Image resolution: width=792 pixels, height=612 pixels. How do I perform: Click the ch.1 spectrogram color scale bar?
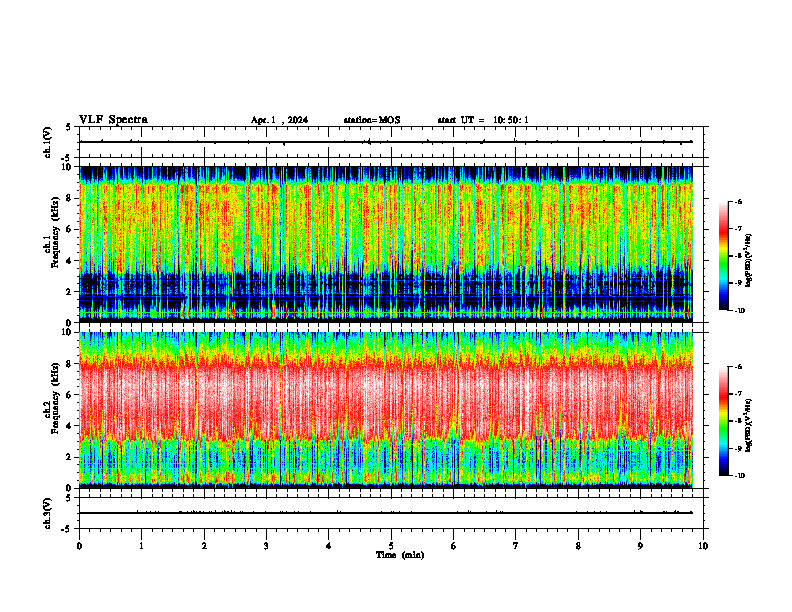[723, 256]
